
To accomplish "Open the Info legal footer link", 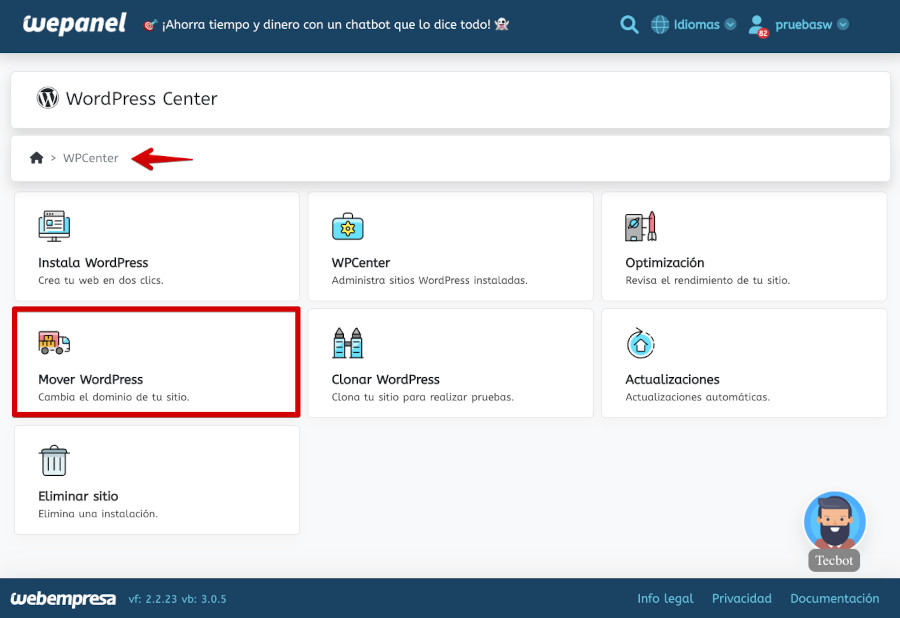I will 665,598.
